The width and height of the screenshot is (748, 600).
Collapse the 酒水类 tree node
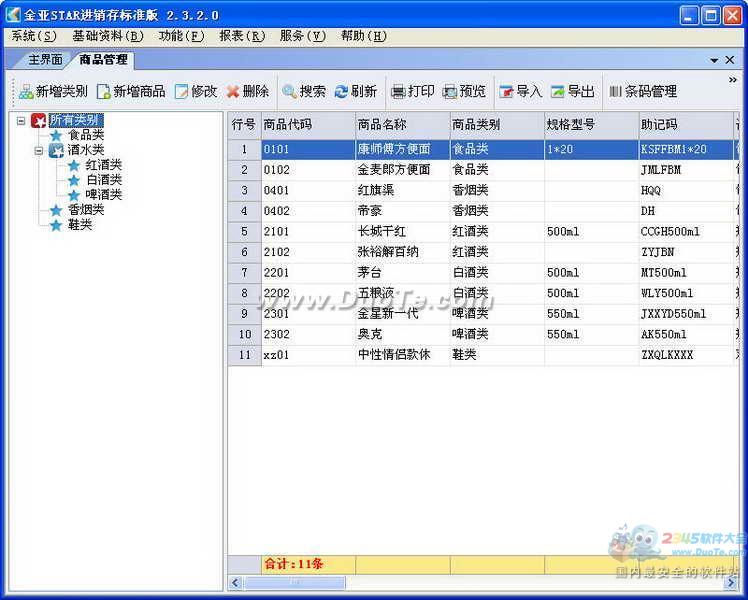click(38, 151)
